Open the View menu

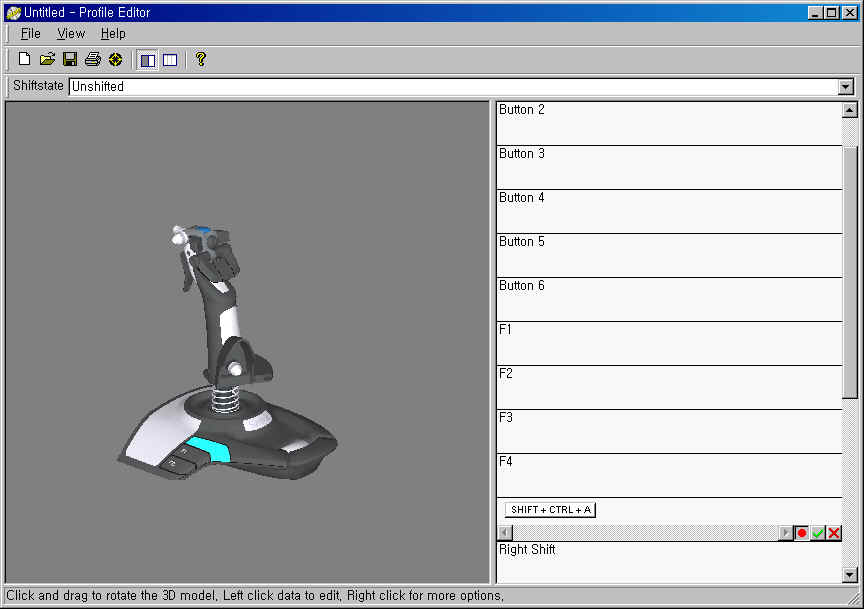(x=71, y=33)
